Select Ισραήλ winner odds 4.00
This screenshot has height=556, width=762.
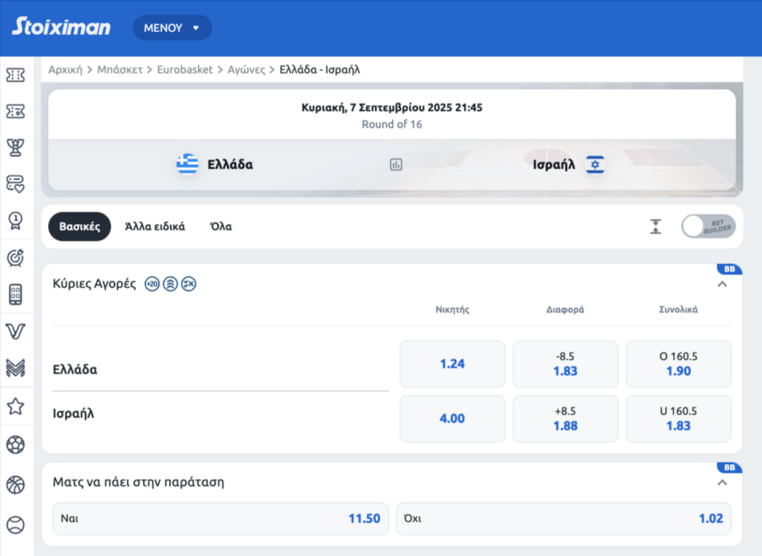(x=452, y=419)
